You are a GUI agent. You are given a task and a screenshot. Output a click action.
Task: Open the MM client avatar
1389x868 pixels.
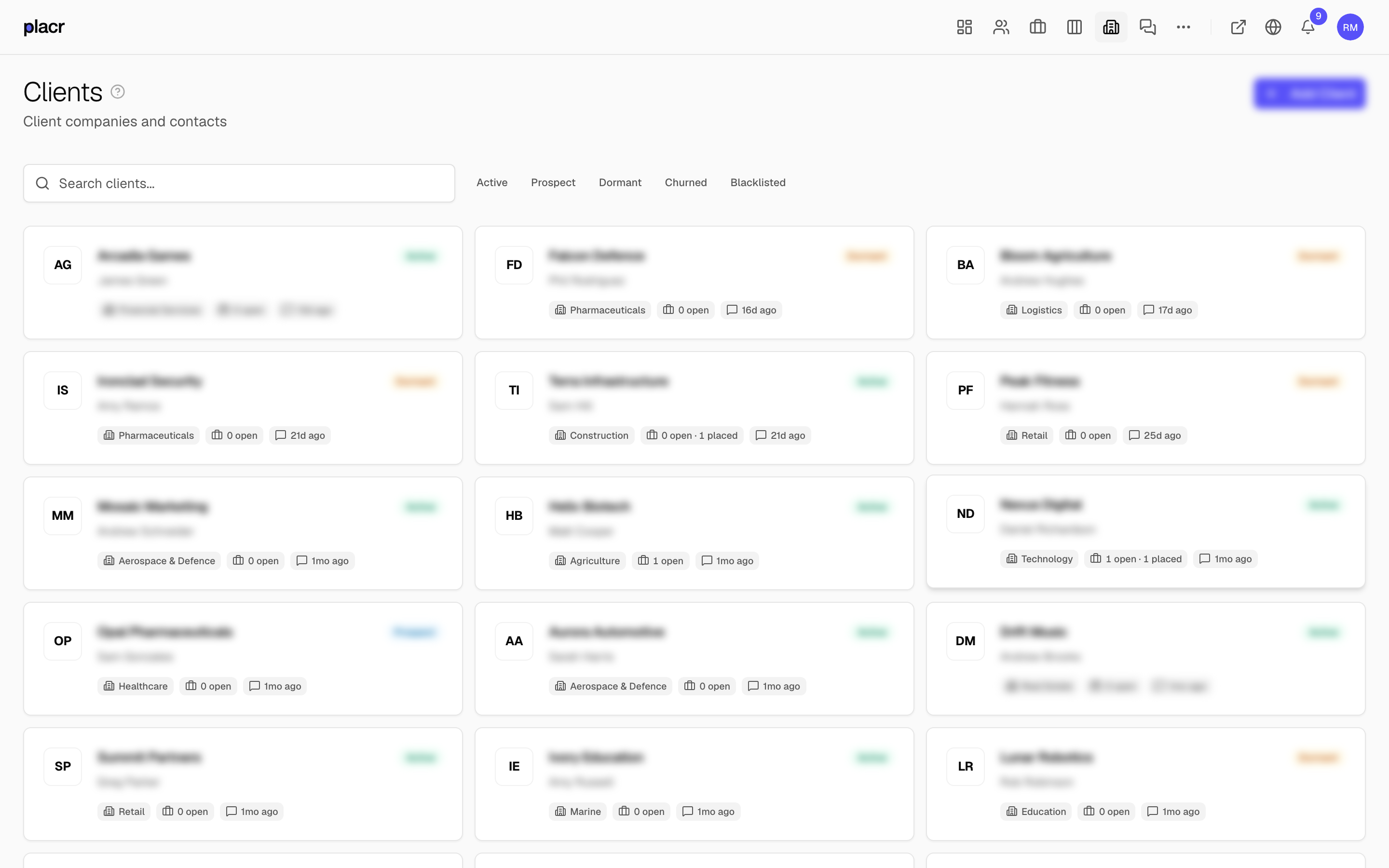click(63, 515)
